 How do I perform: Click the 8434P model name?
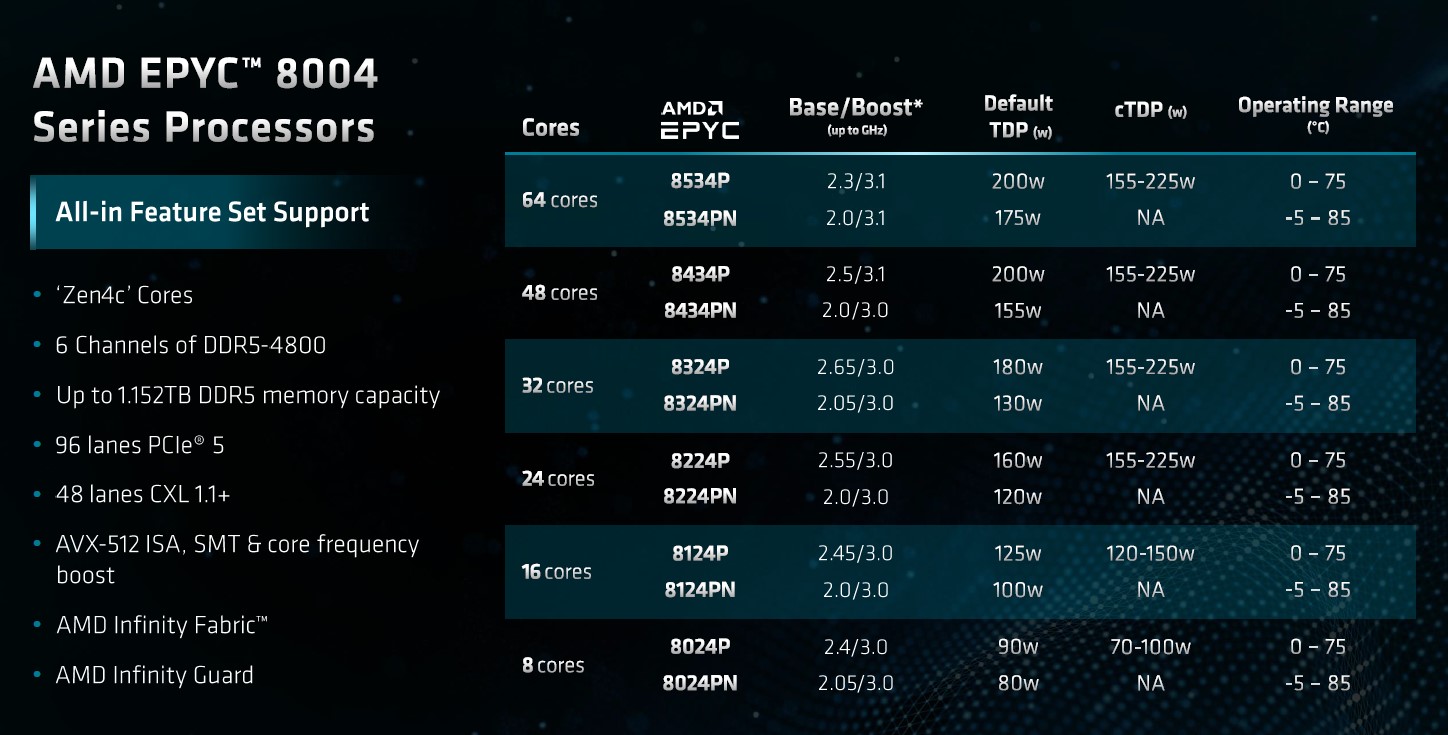tap(700, 274)
